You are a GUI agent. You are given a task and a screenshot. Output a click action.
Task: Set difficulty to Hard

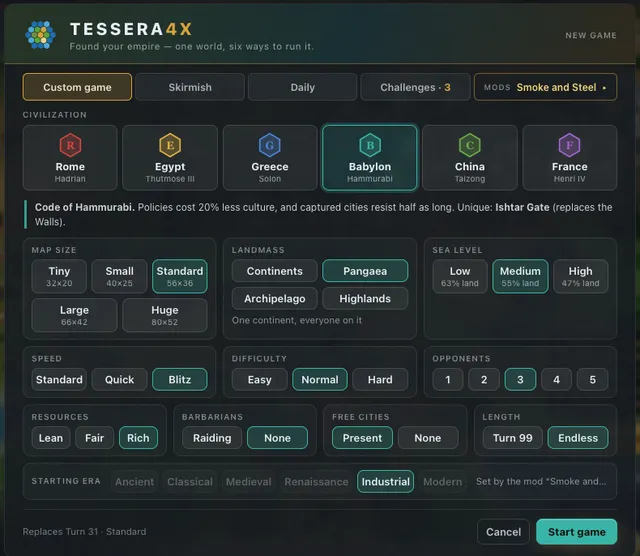(x=380, y=379)
